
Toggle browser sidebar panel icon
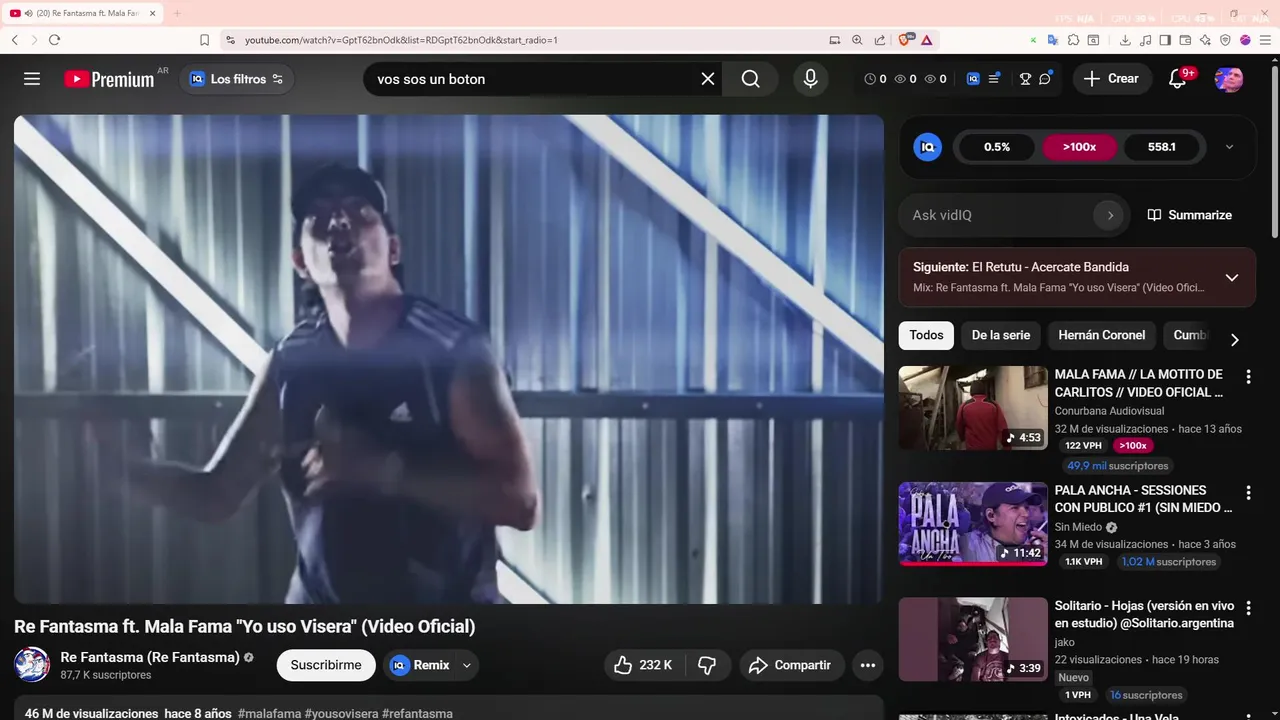(1165, 40)
